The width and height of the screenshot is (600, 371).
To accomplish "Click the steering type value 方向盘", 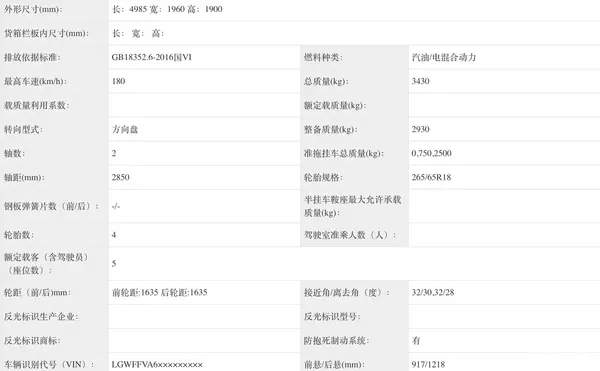I will click(x=125, y=129).
